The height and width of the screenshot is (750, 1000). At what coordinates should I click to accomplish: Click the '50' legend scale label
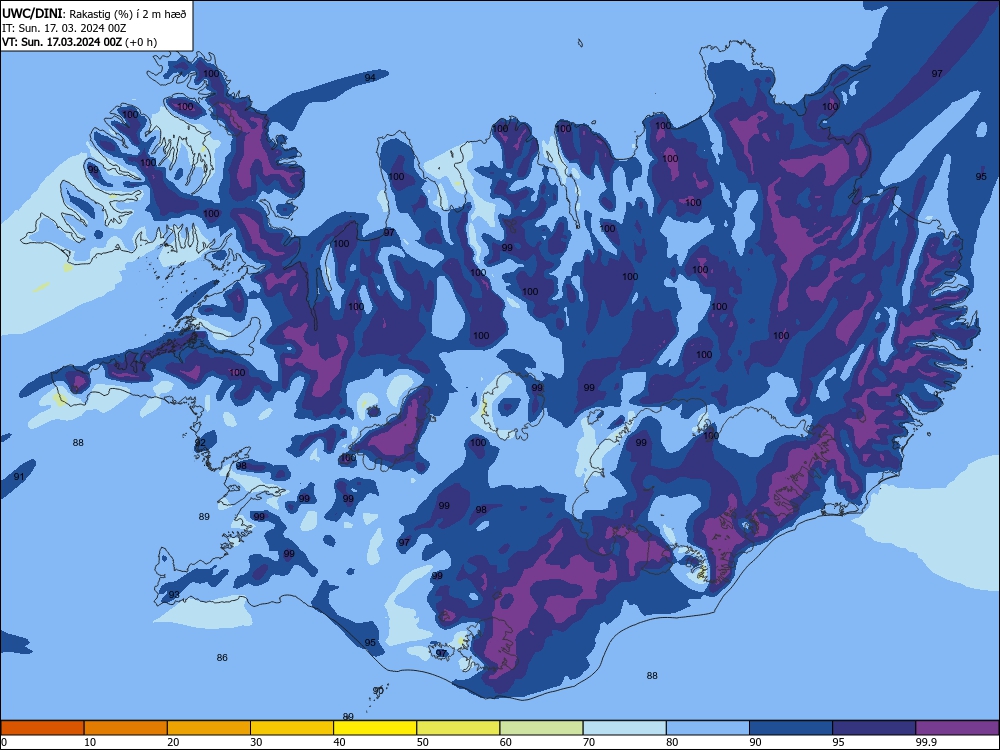click(x=423, y=742)
